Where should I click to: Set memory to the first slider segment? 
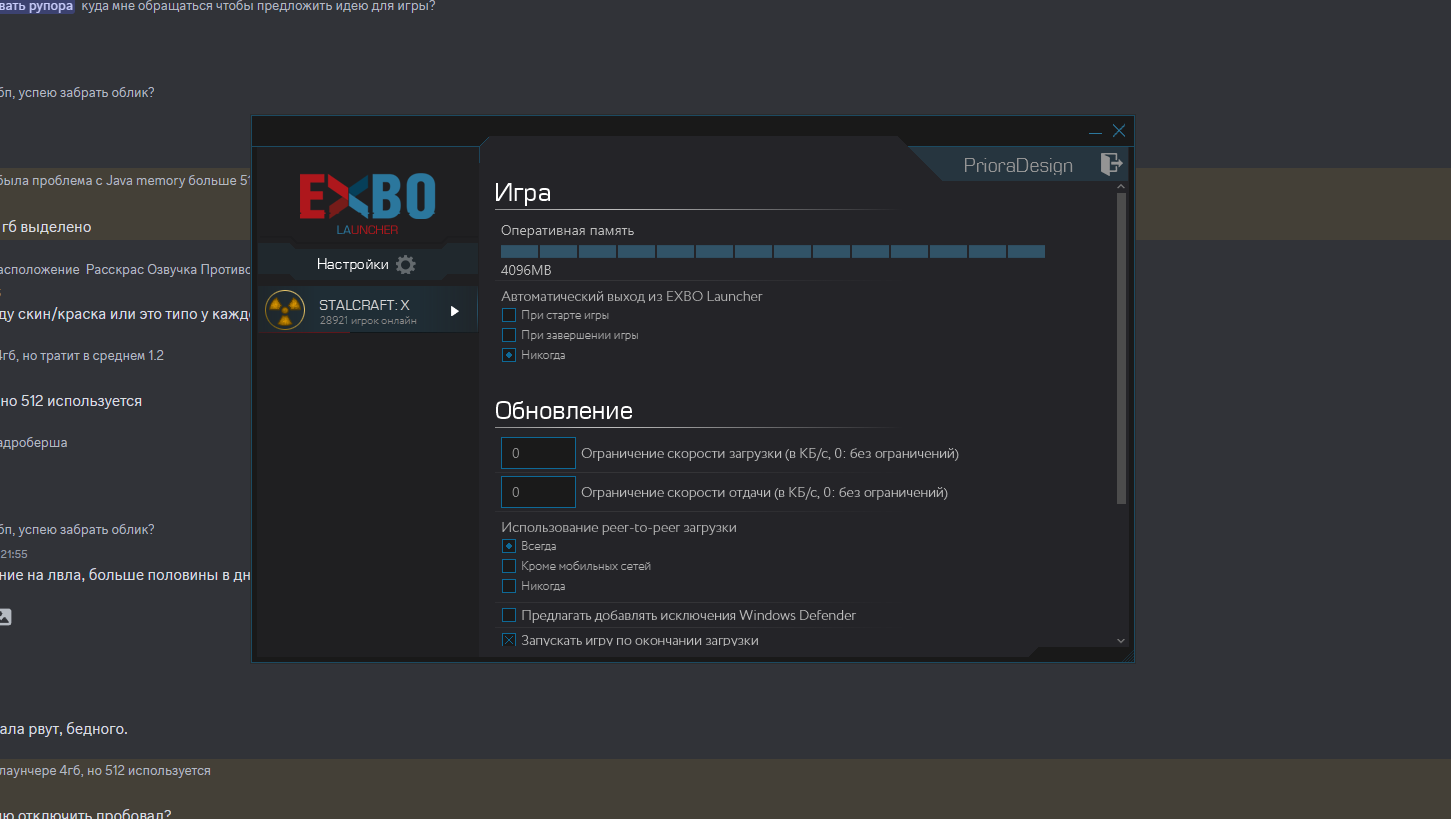click(519, 251)
